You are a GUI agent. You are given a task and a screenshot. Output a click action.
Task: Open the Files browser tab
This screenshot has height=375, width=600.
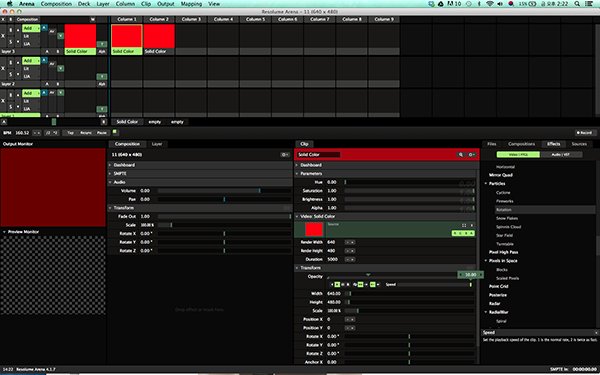coord(492,144)
